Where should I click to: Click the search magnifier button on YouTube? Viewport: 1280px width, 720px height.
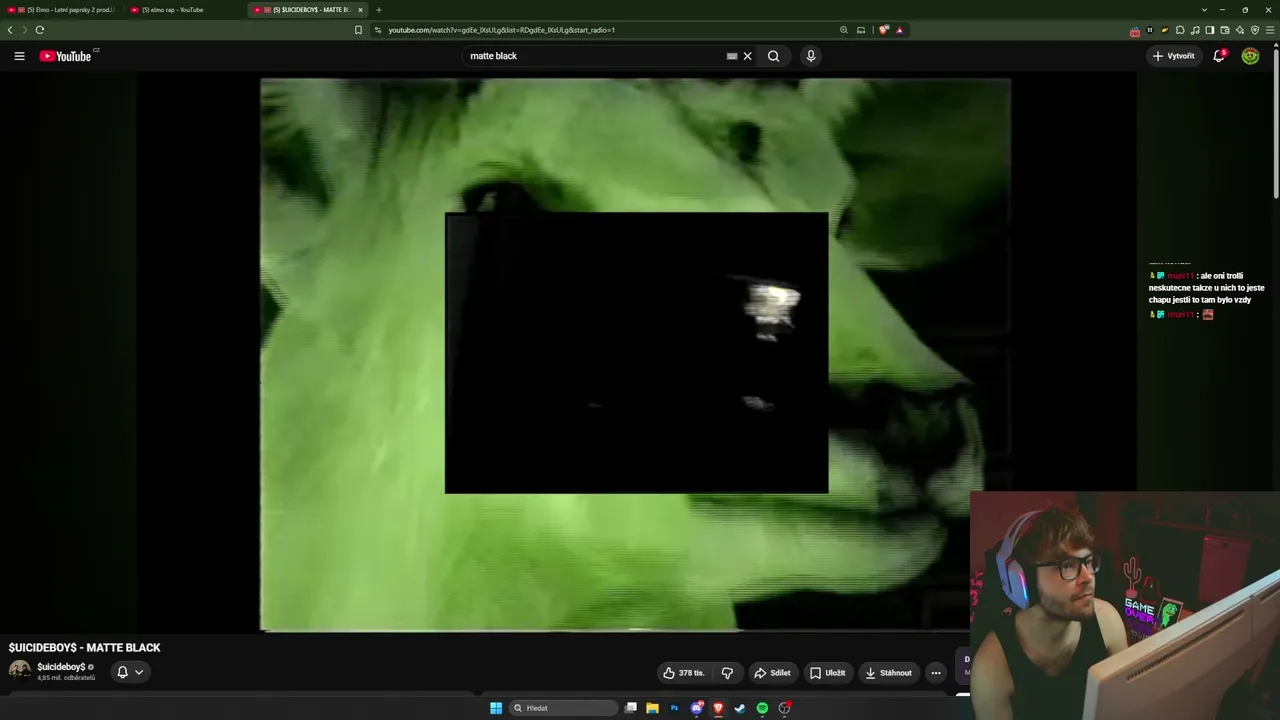point(773,56)
